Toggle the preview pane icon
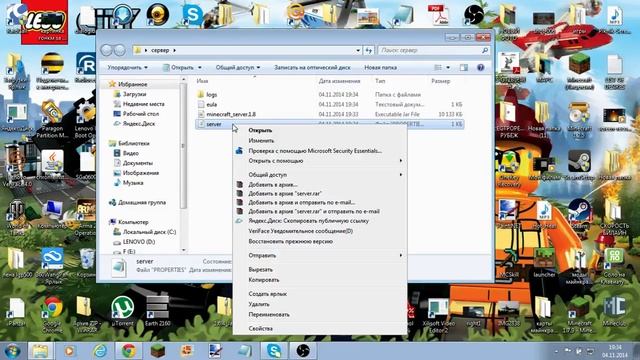Image resolution: width=640 pixels, height=360 pixels. click(464, 67)
